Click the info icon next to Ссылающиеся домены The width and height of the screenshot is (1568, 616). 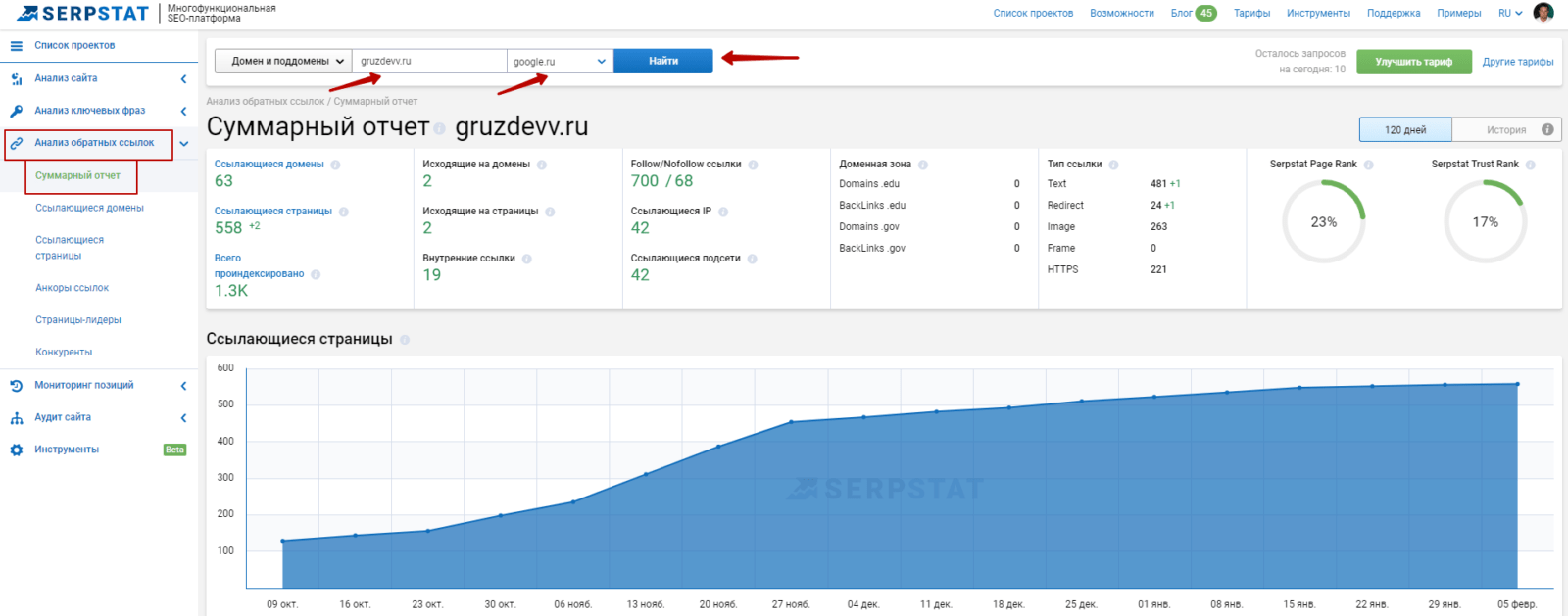(x=335, y=165)
